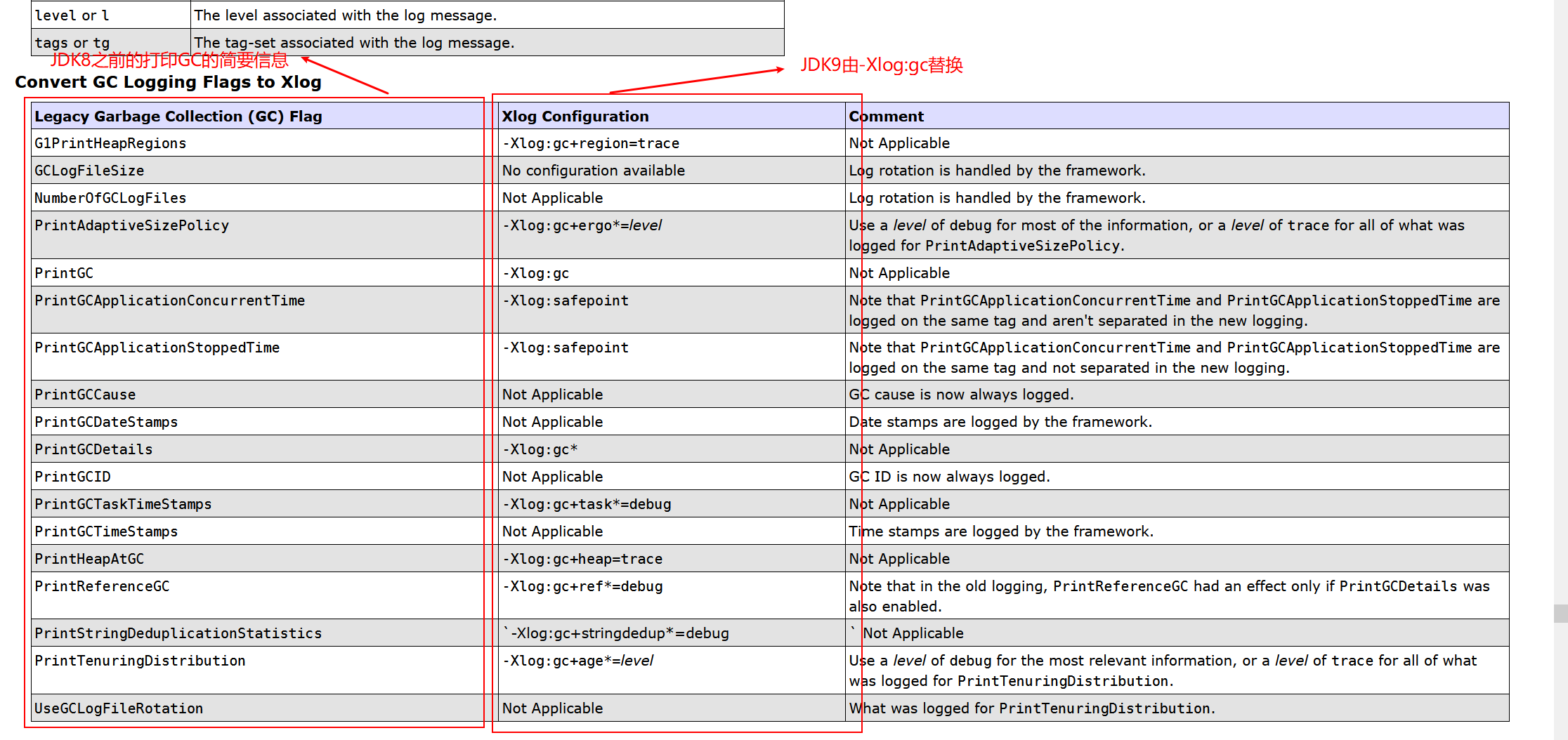The height and width of the screenshot is (740, 1568).
Task: Click the log rotation comment in GCLogFileSize row
Action: (997, 171)
